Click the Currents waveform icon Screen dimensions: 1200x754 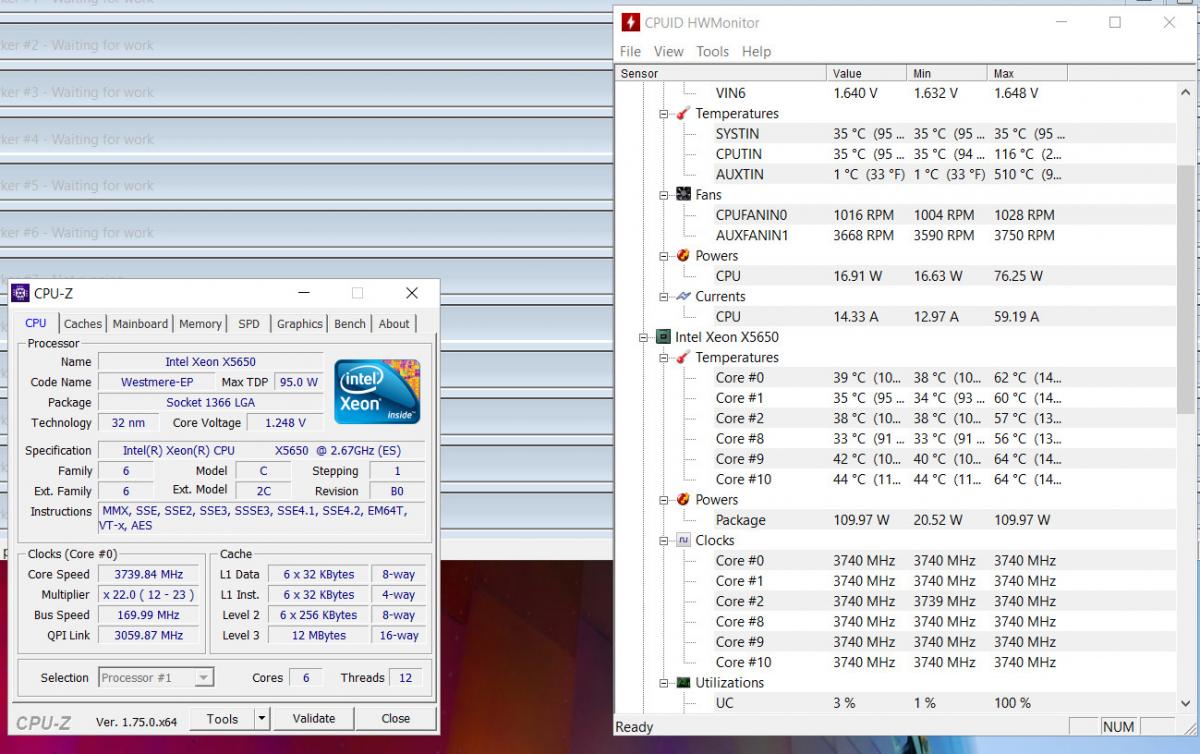tap(682, 297)
